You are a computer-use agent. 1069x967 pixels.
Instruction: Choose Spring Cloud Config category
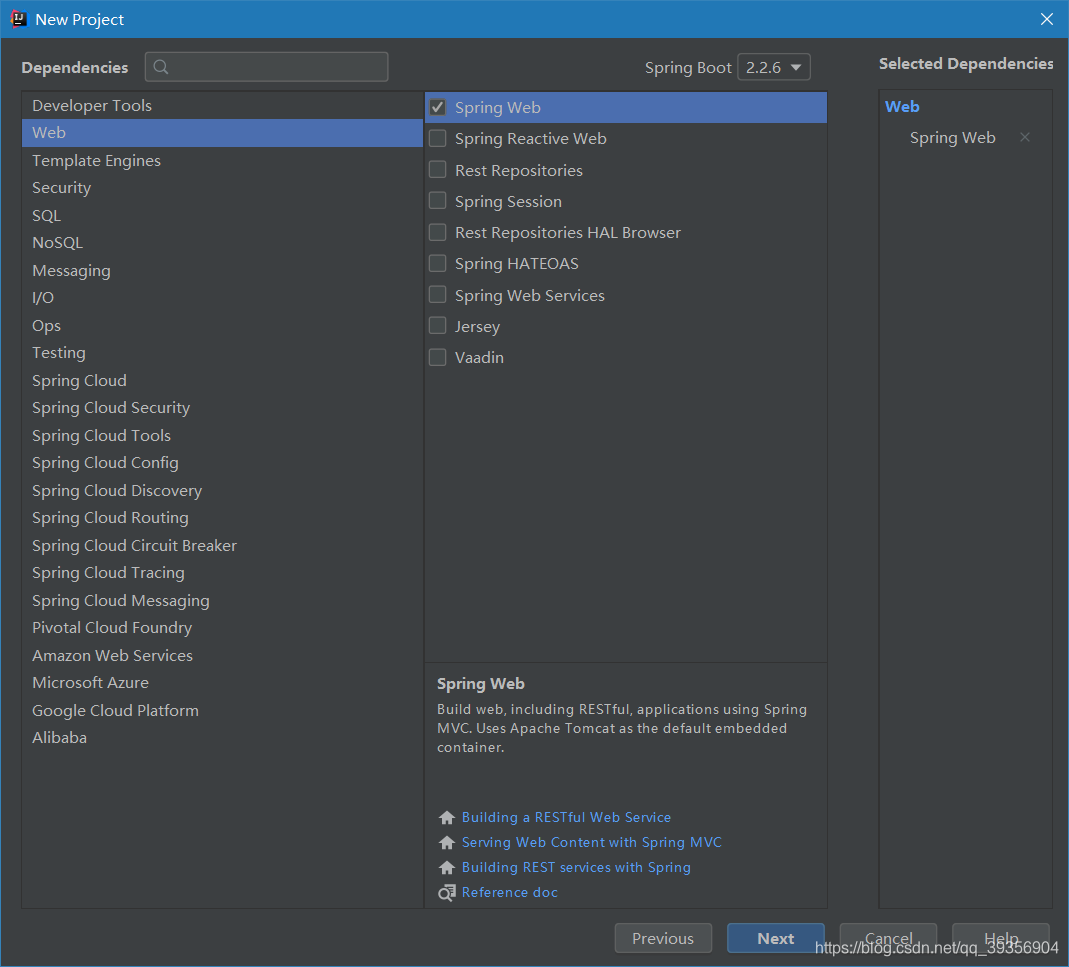pyautogui.click(x=222, y=463)
